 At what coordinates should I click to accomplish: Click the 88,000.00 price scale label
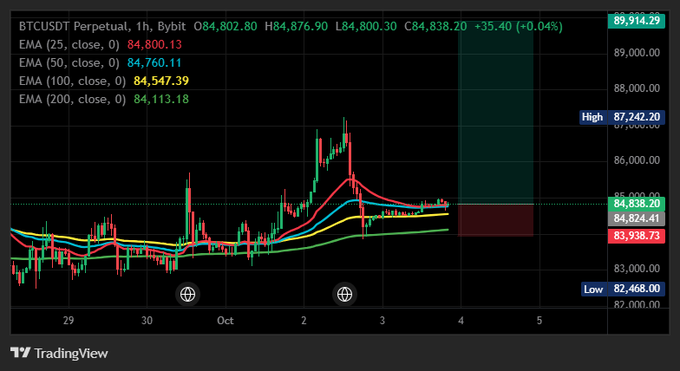[x=637, y=89]
